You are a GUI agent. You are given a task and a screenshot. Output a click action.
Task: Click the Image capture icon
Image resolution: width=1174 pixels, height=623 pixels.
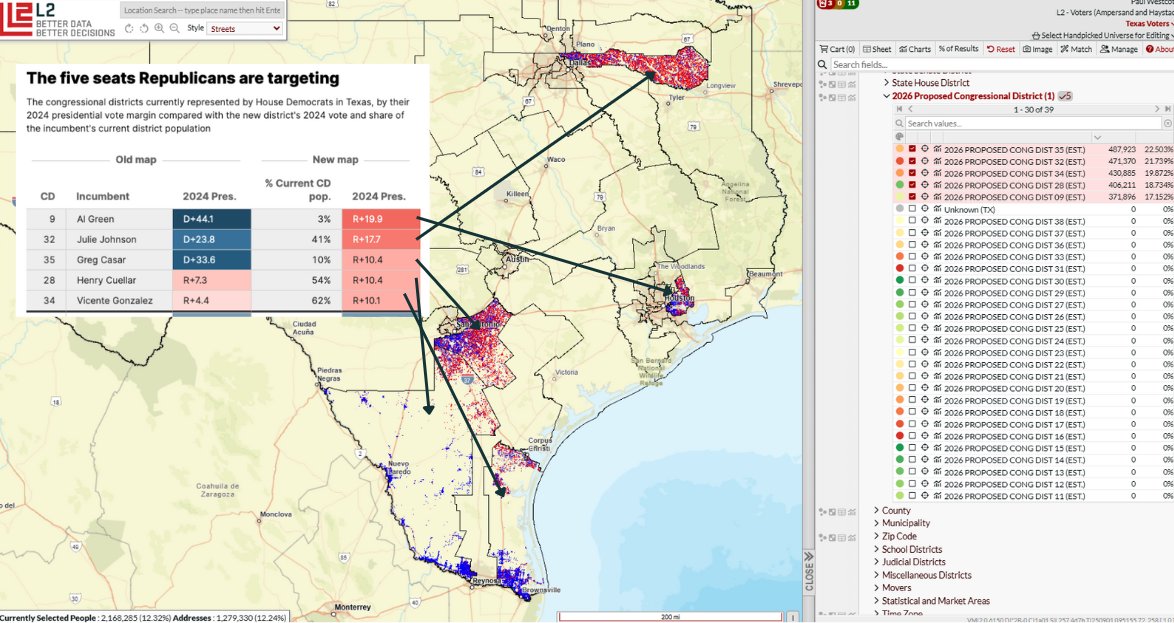point(1037,49)
